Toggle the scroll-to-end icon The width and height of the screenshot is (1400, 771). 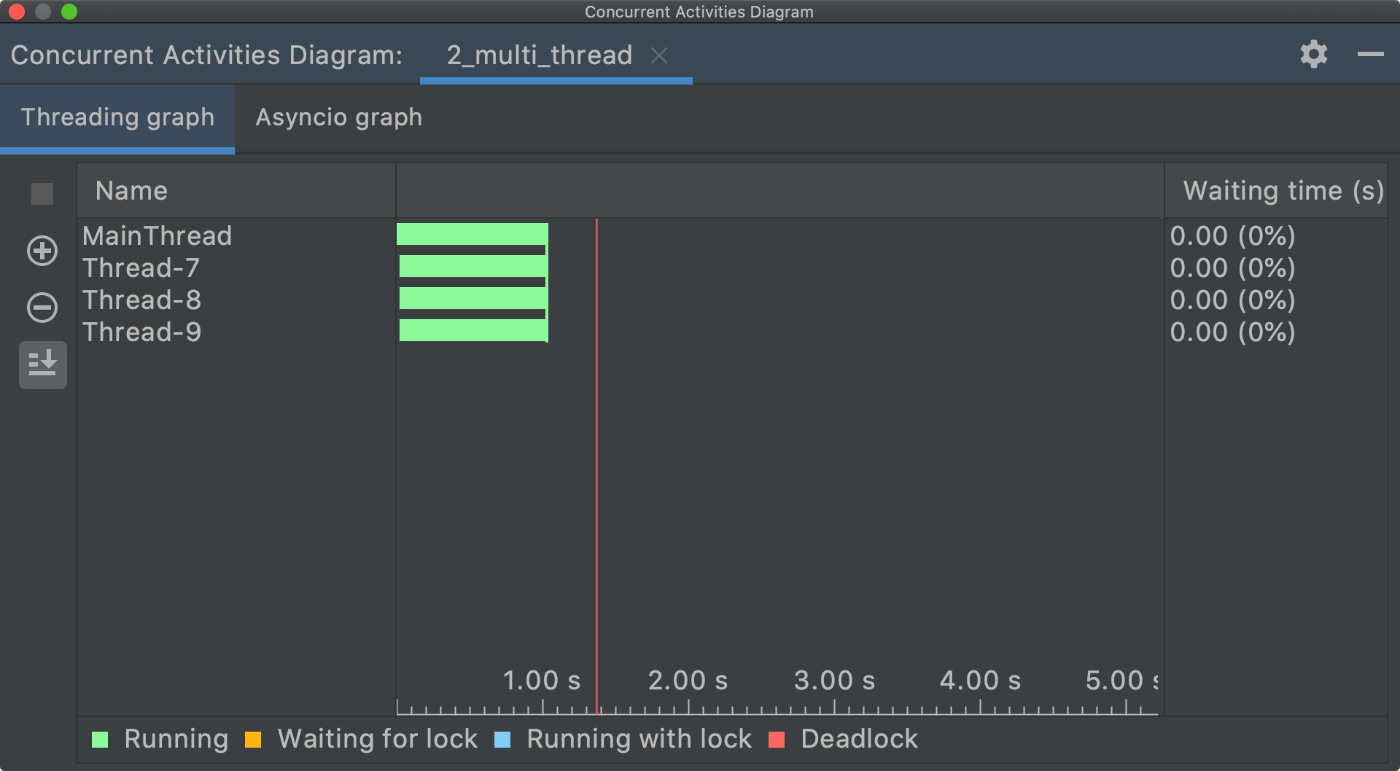(x=42, y=365)
